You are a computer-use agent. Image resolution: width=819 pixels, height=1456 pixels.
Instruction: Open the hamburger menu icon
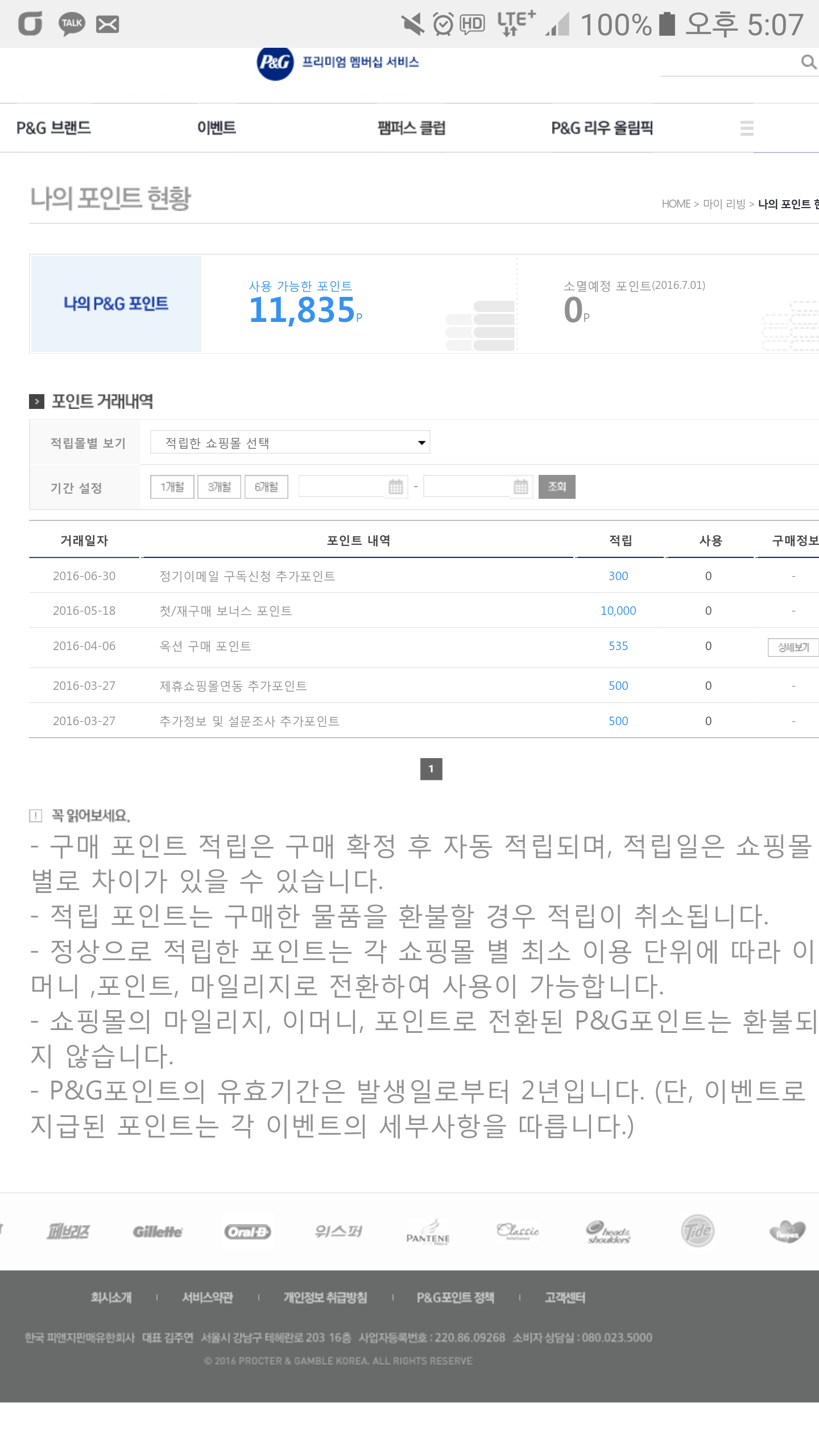[747, 128]
